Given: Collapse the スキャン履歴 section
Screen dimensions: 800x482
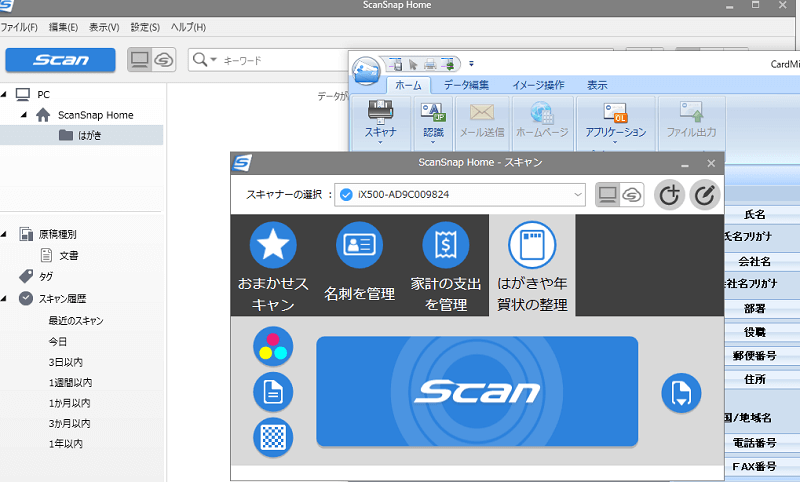Looking at the screenshot, I should click(x=4, y=298).
